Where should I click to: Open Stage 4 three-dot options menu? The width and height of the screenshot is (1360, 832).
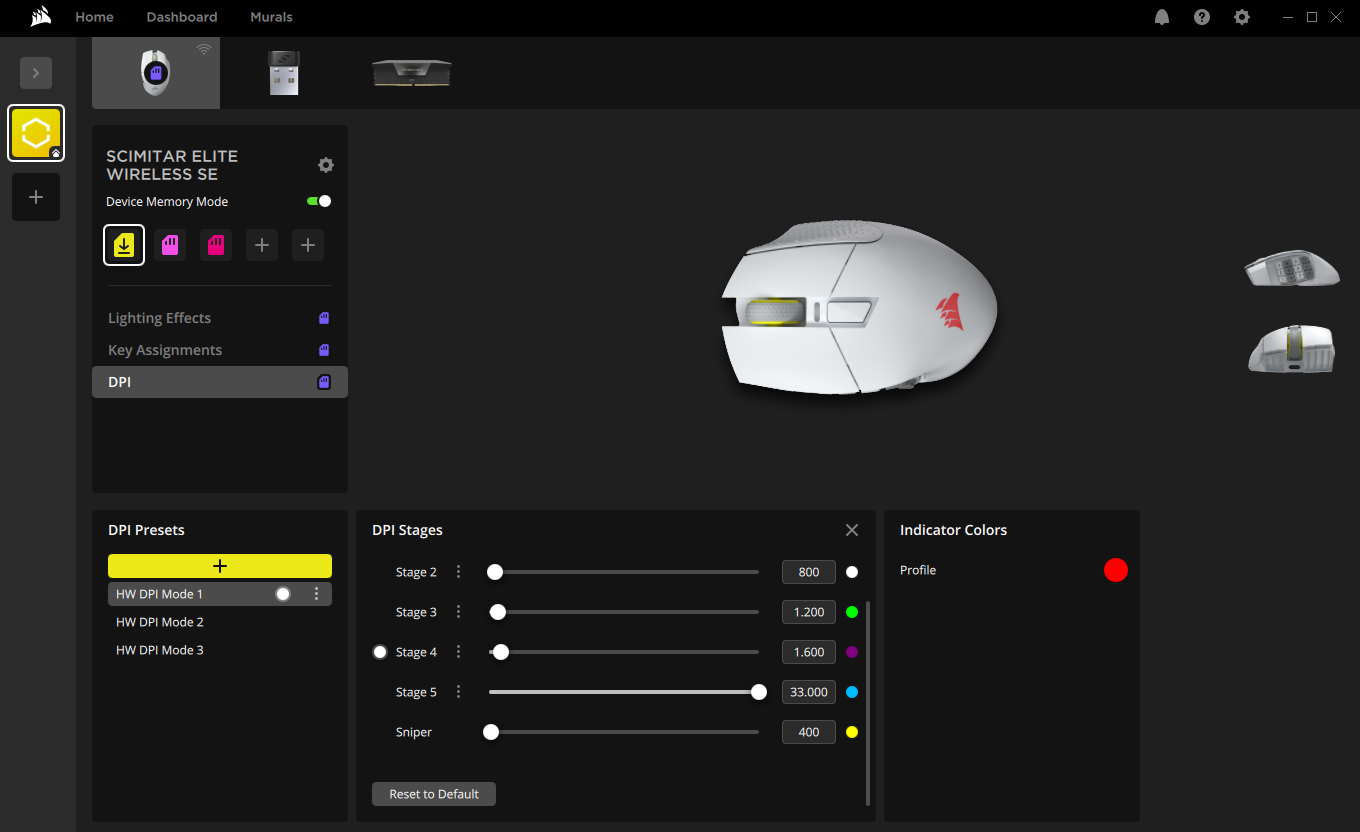(459, 652)
